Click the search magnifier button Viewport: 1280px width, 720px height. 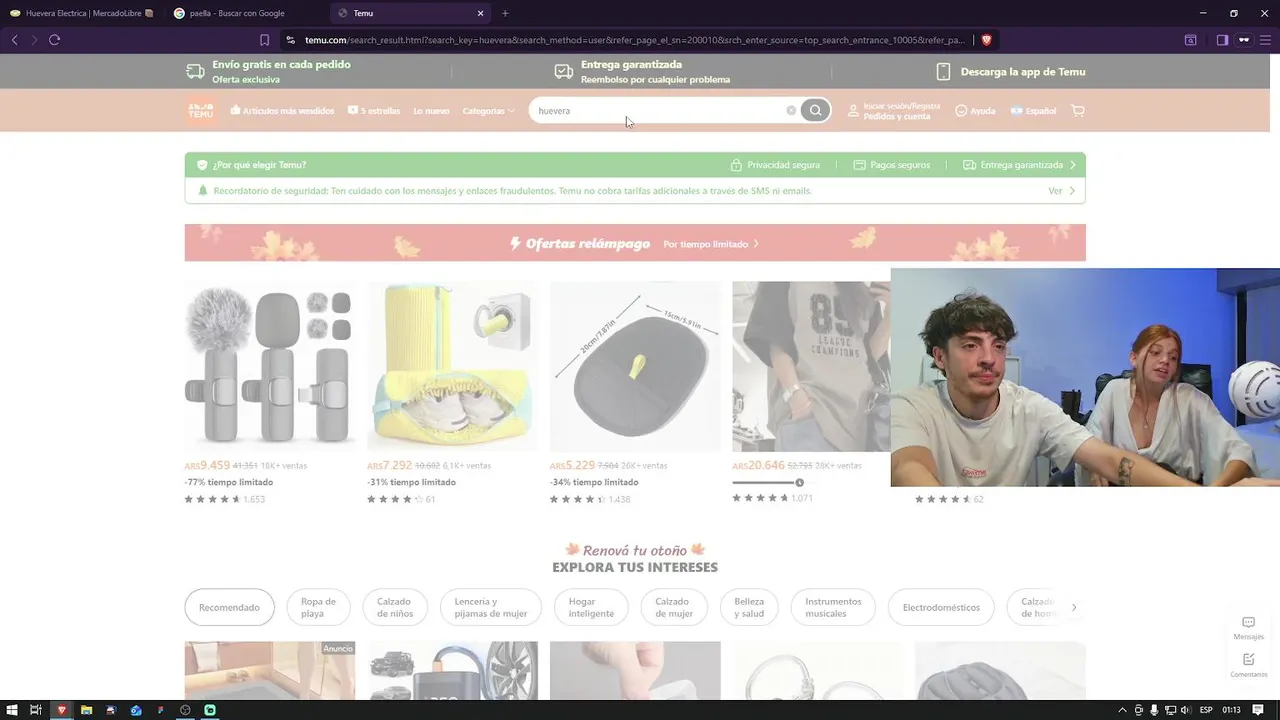[x=815, y=111]
